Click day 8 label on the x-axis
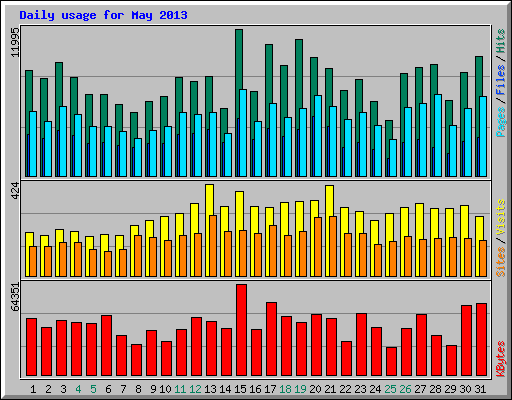The width and height of the screenshot is (512, 400). tap(138, 389)
